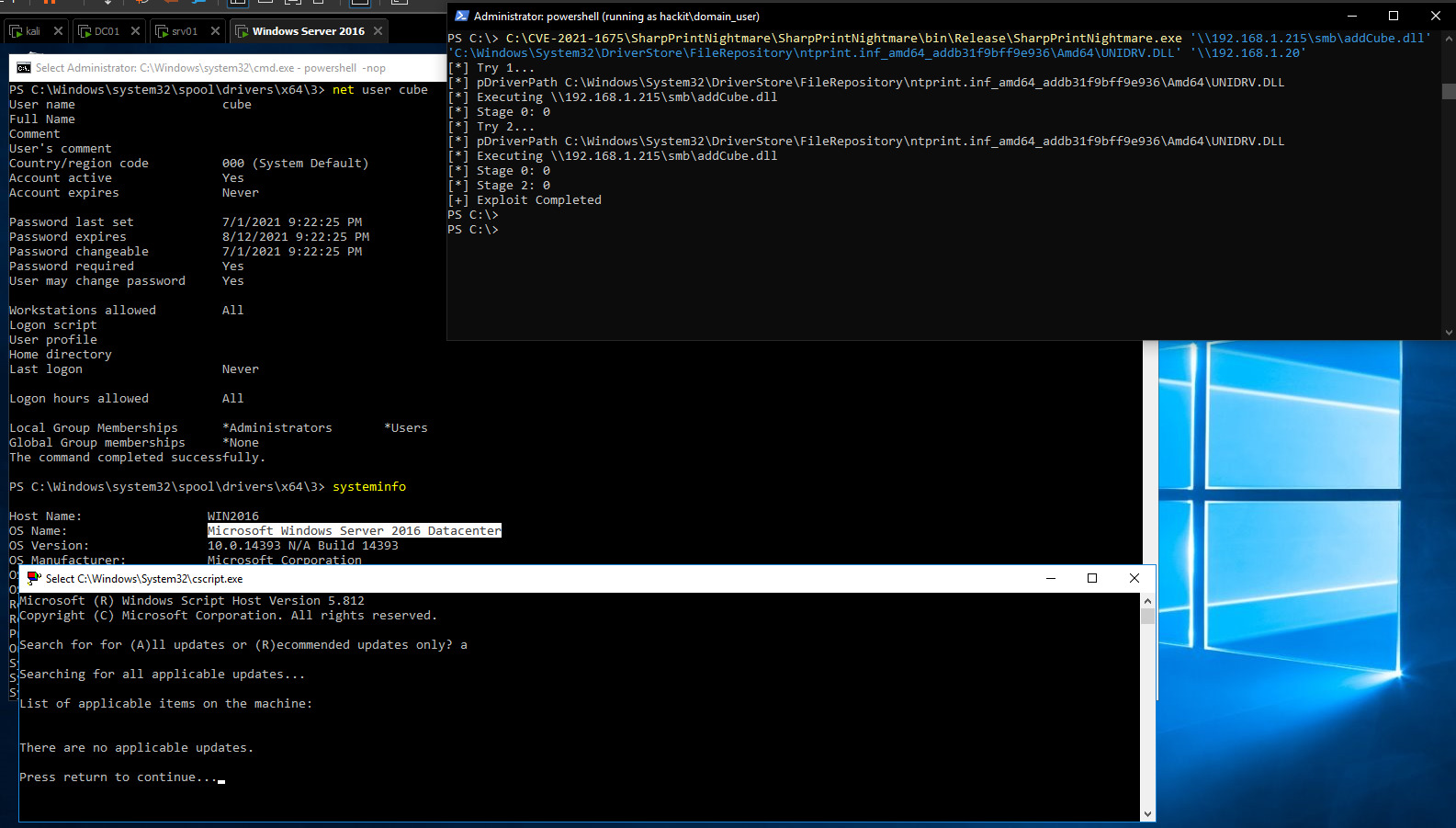This screenshot has width=1456, height=828.
Task: Click the powershell window scrollbar up arrow
Action: (1449, 39)
